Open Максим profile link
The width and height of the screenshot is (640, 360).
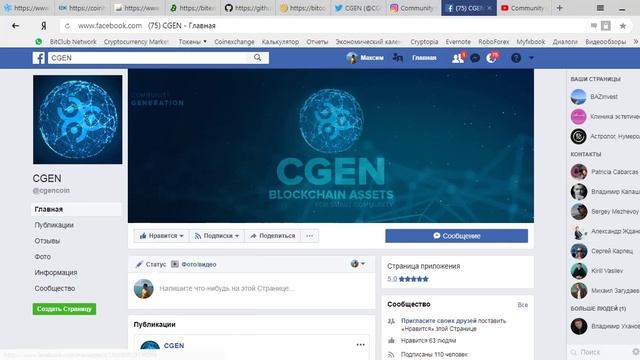pos(365,58)
